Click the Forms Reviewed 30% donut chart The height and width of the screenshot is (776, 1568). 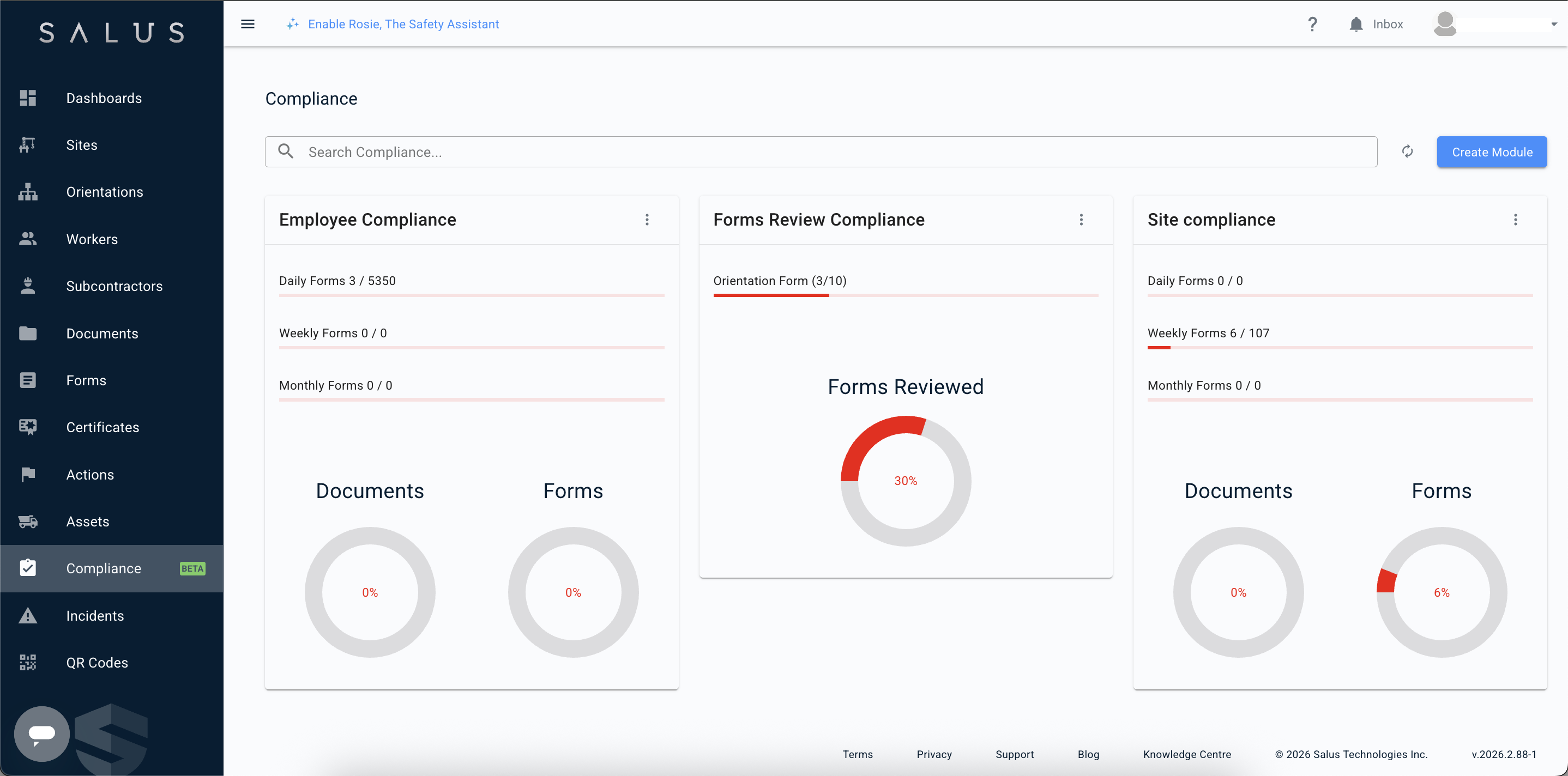(x=906, y=481)
